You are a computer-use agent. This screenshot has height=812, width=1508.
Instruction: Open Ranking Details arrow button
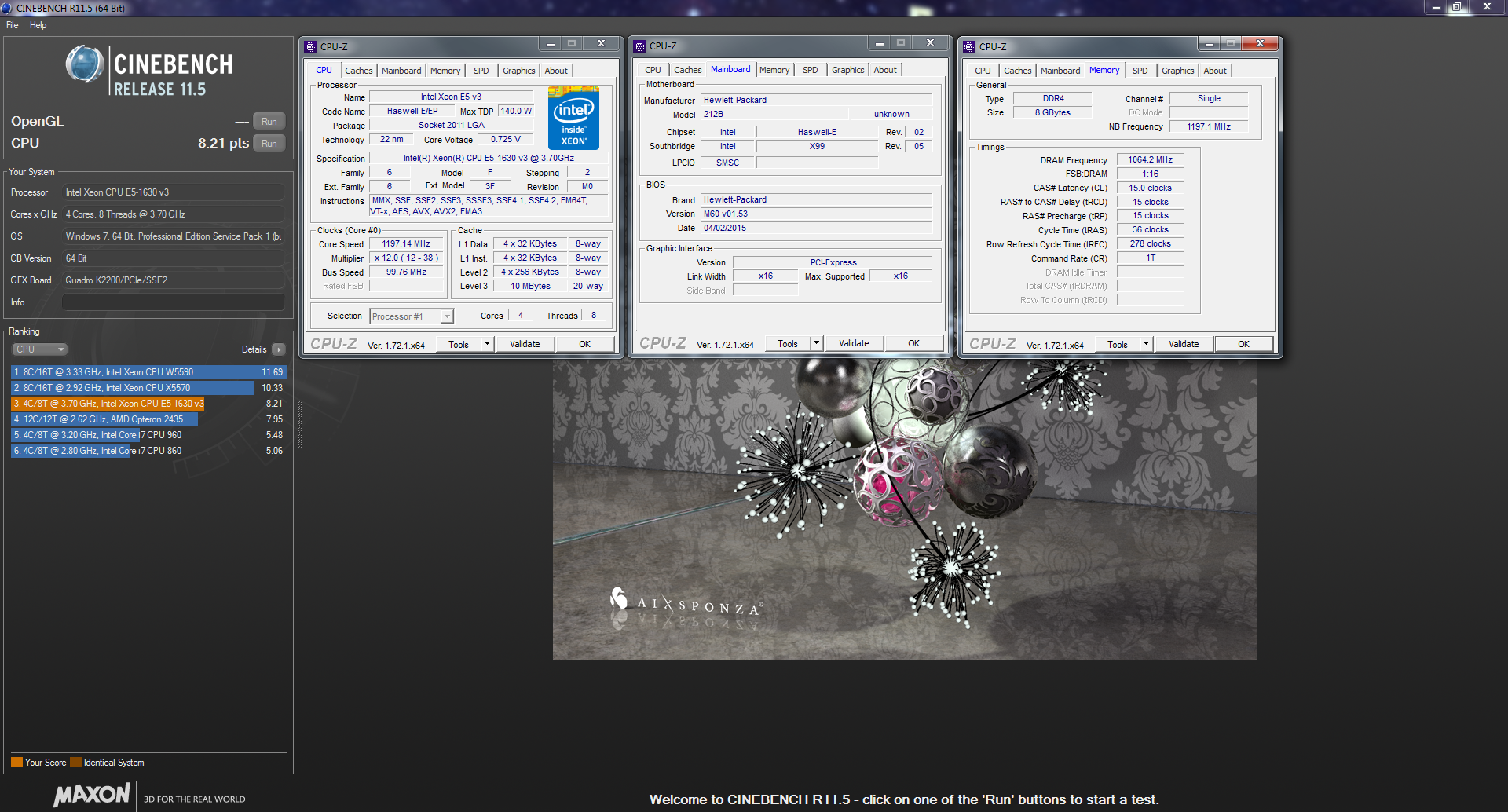point(279,349)
